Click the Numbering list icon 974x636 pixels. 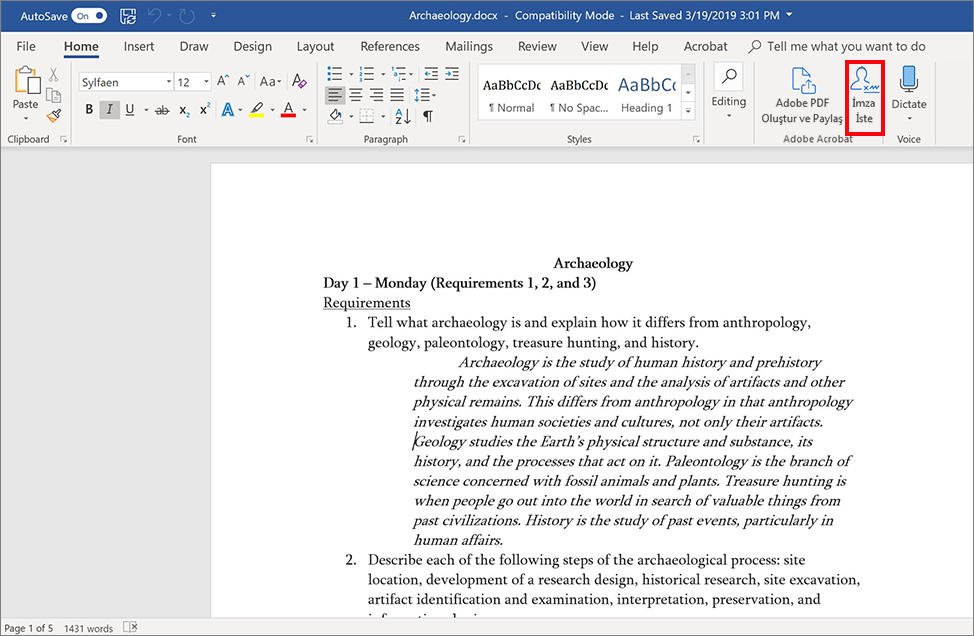366,75
